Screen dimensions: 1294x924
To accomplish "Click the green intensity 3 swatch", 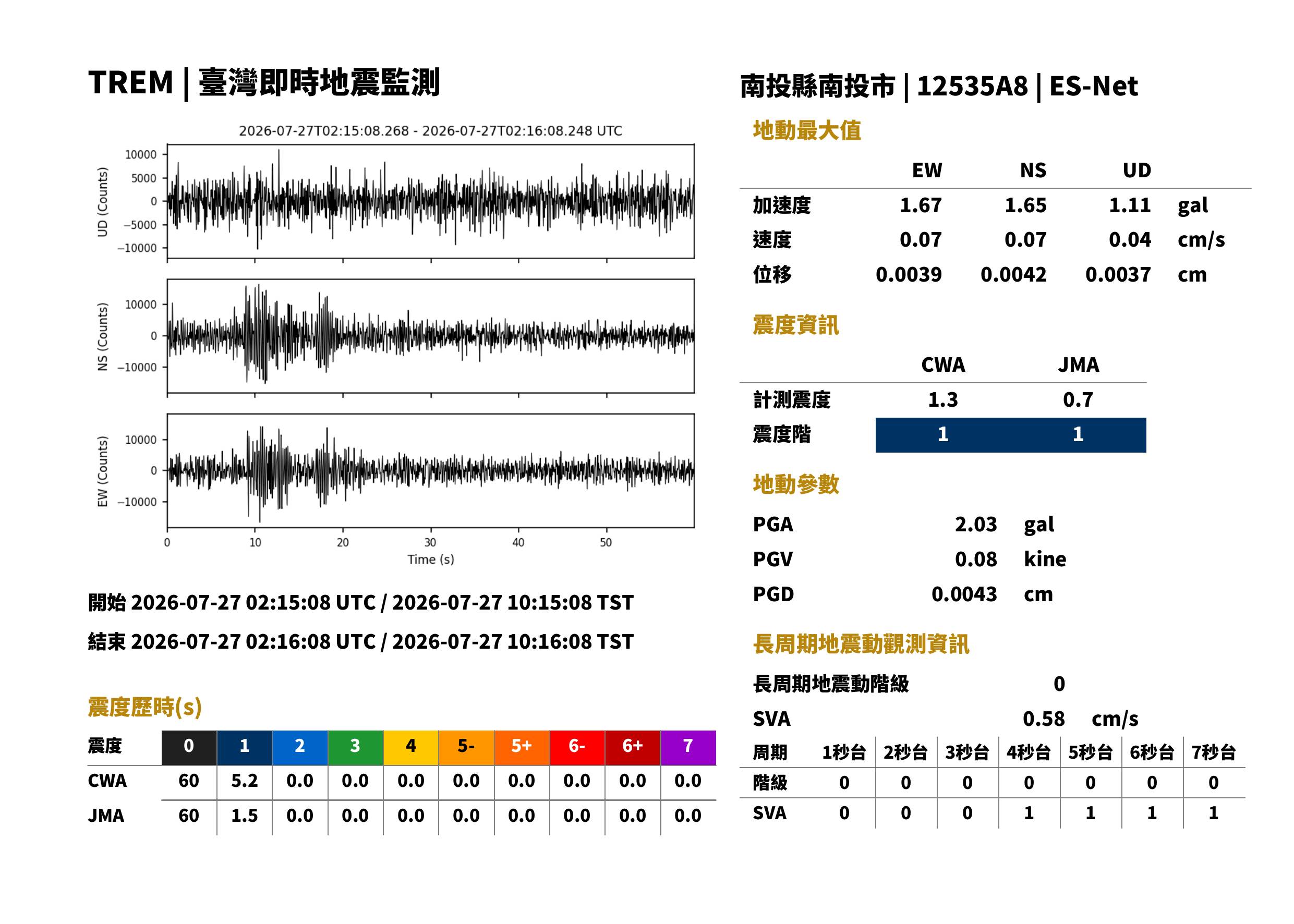I will pyautogui.click(x=355, y=747).
